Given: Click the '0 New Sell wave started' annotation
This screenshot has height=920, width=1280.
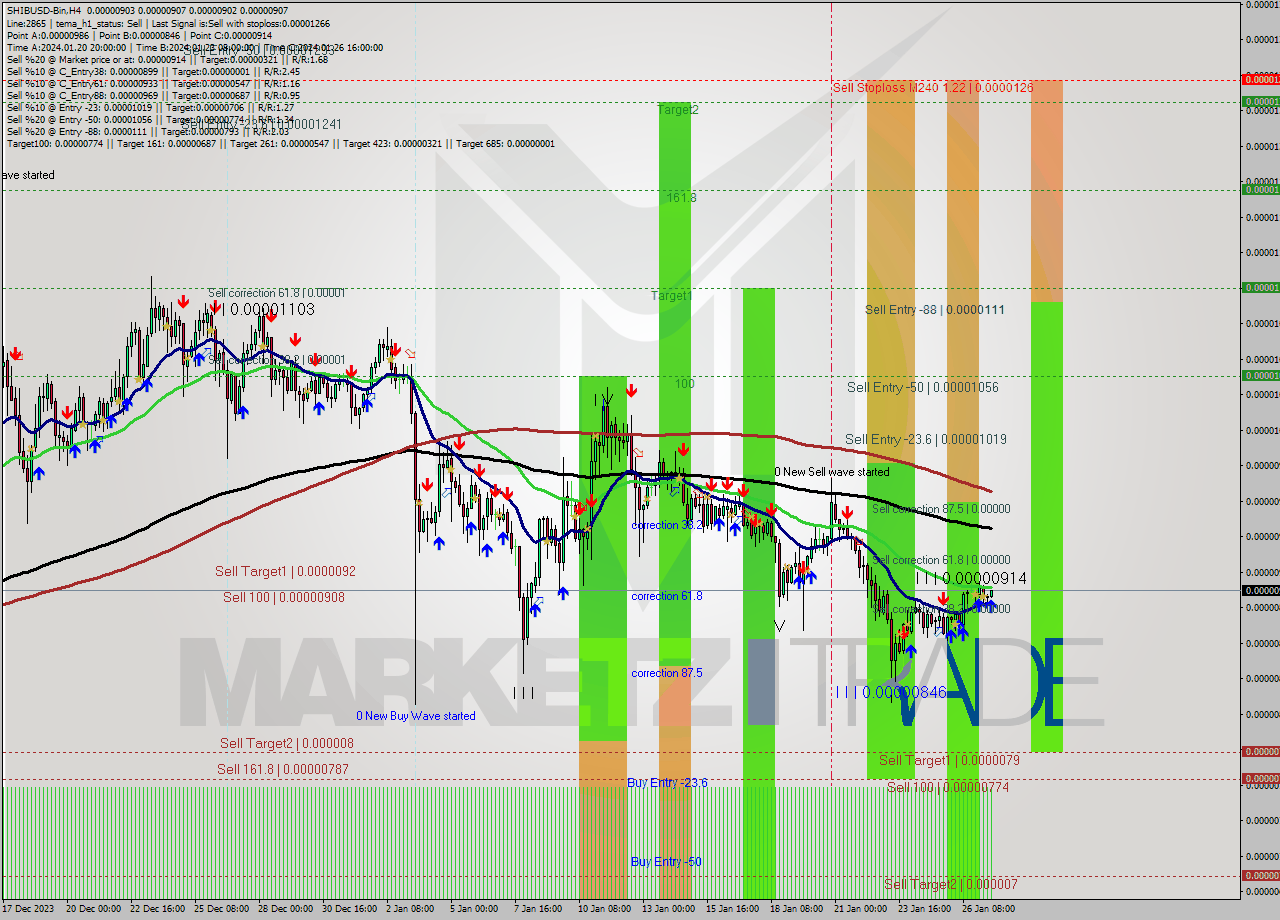Looking at the screenshot, I should pyautogui.click(x=832, y=472).
